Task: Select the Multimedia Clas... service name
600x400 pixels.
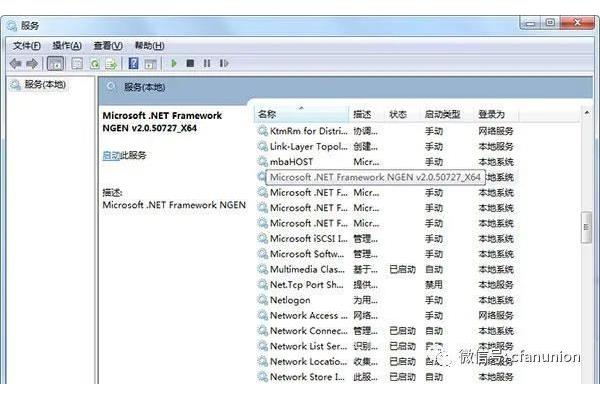Action: pos(307,269)
